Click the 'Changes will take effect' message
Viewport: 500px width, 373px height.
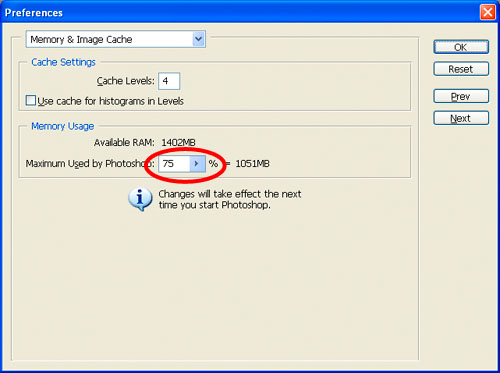[230, 199]
